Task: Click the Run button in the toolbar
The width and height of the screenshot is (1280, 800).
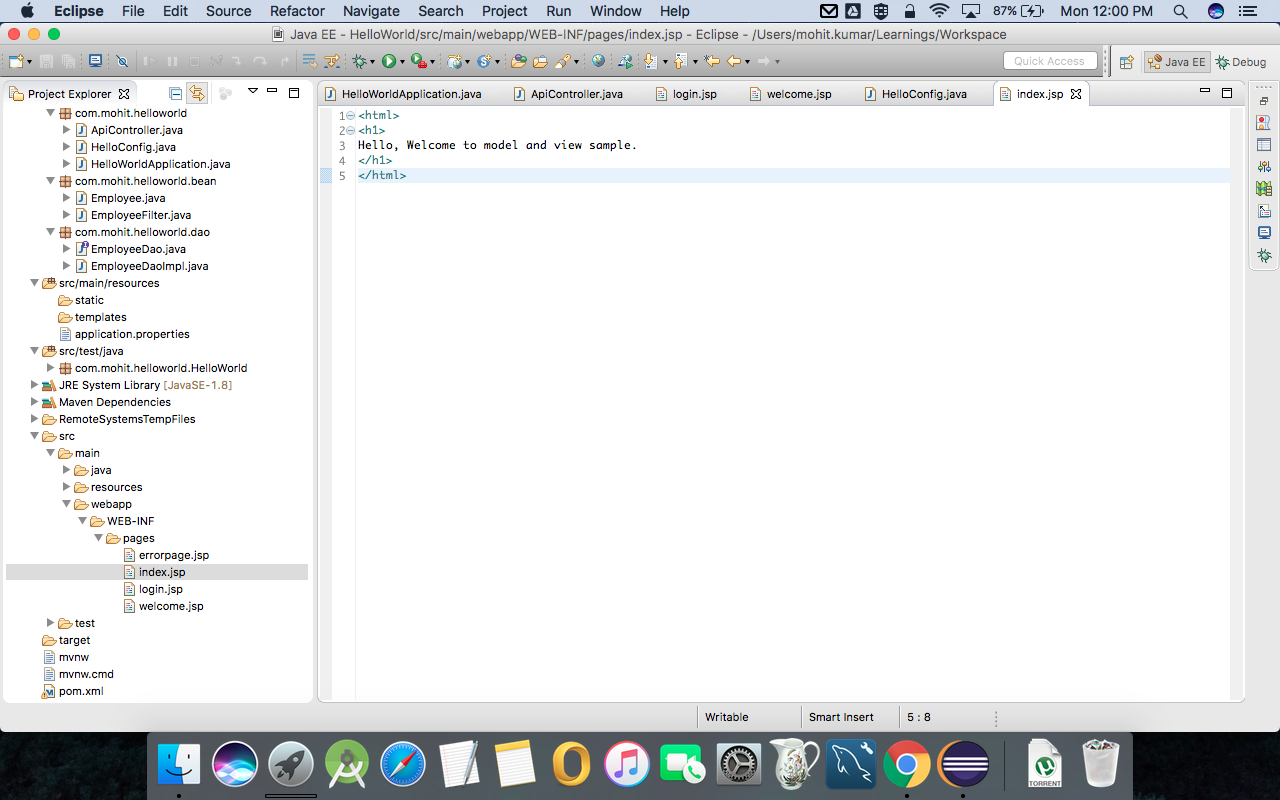Action: coord(389,61)
